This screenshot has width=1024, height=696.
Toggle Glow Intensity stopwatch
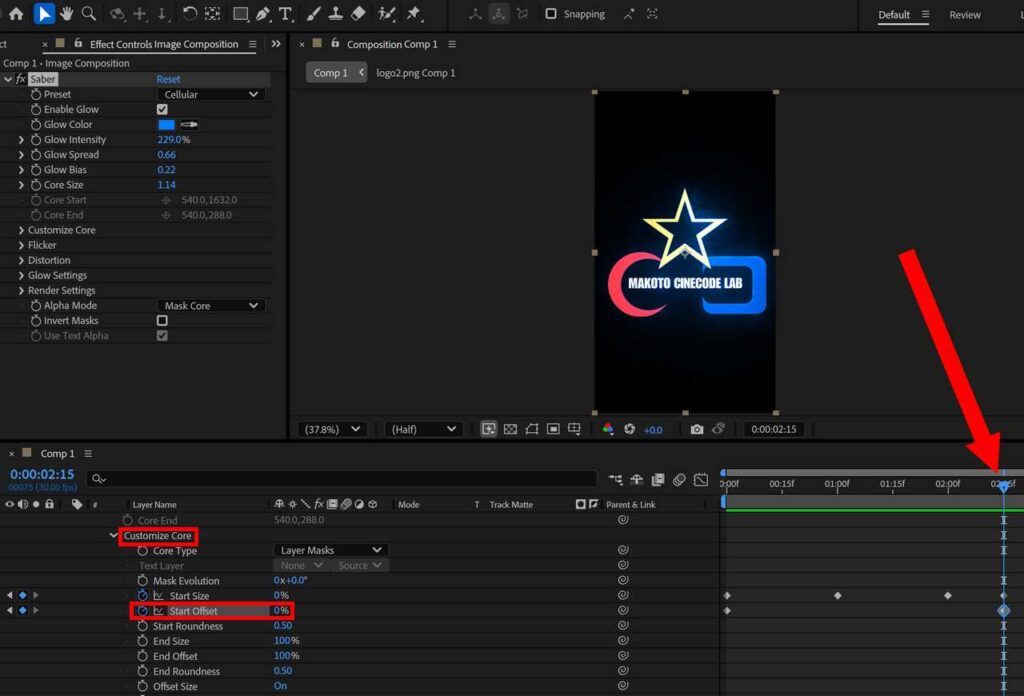(36, 140)
